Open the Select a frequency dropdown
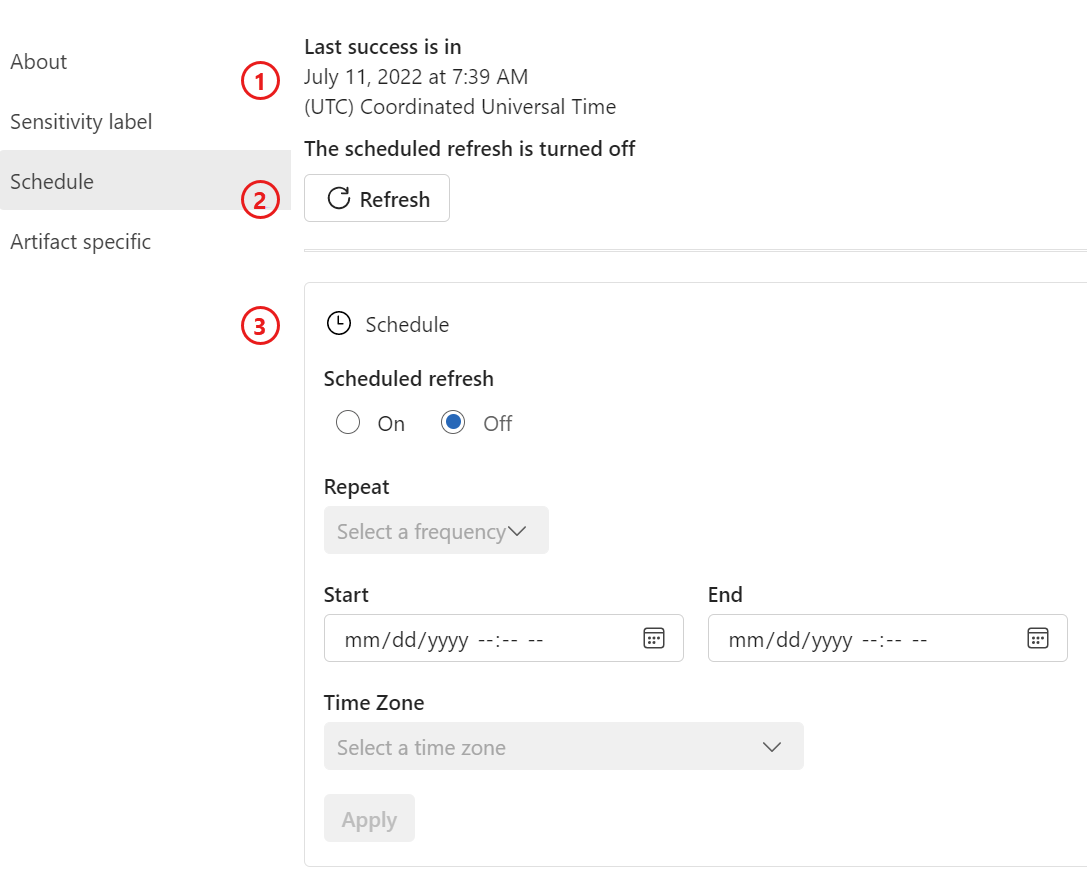Image resolution: width=1087 pixels, height=895 pixels. click(436, 530)
